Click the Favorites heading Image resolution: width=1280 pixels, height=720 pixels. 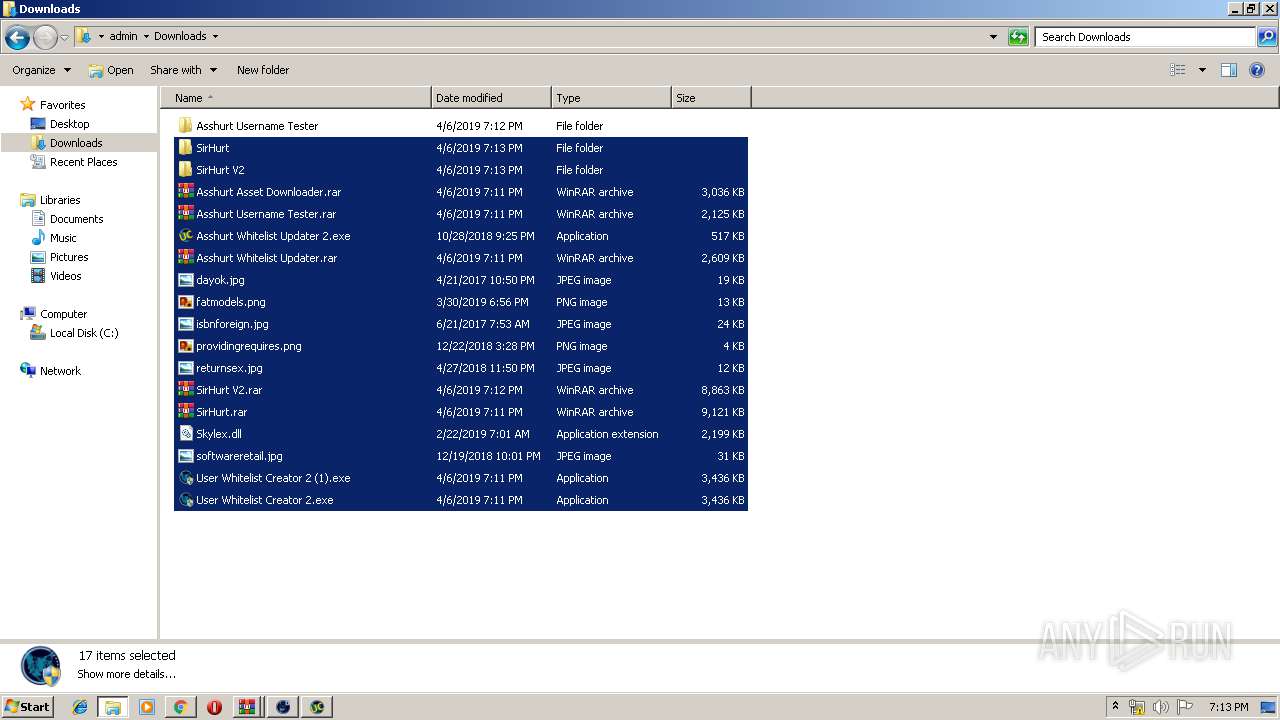[x=62, y=105]
